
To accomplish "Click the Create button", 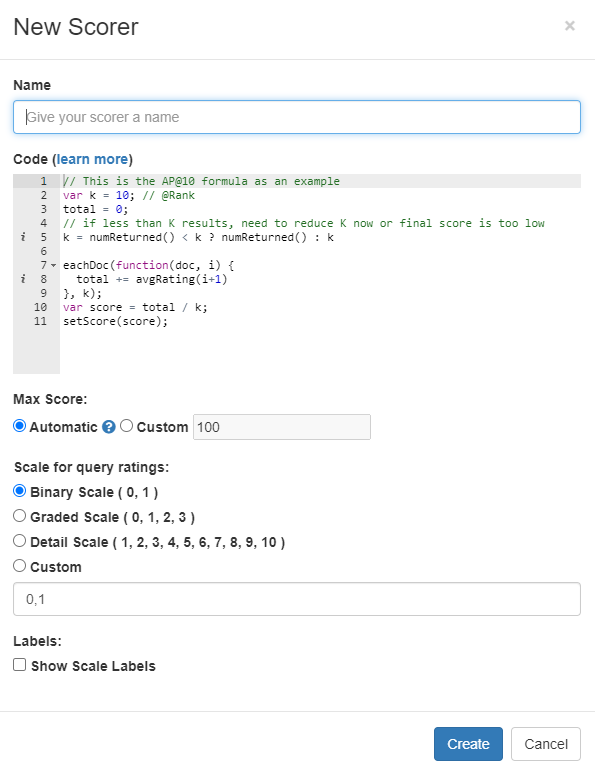I will (468, 744).
